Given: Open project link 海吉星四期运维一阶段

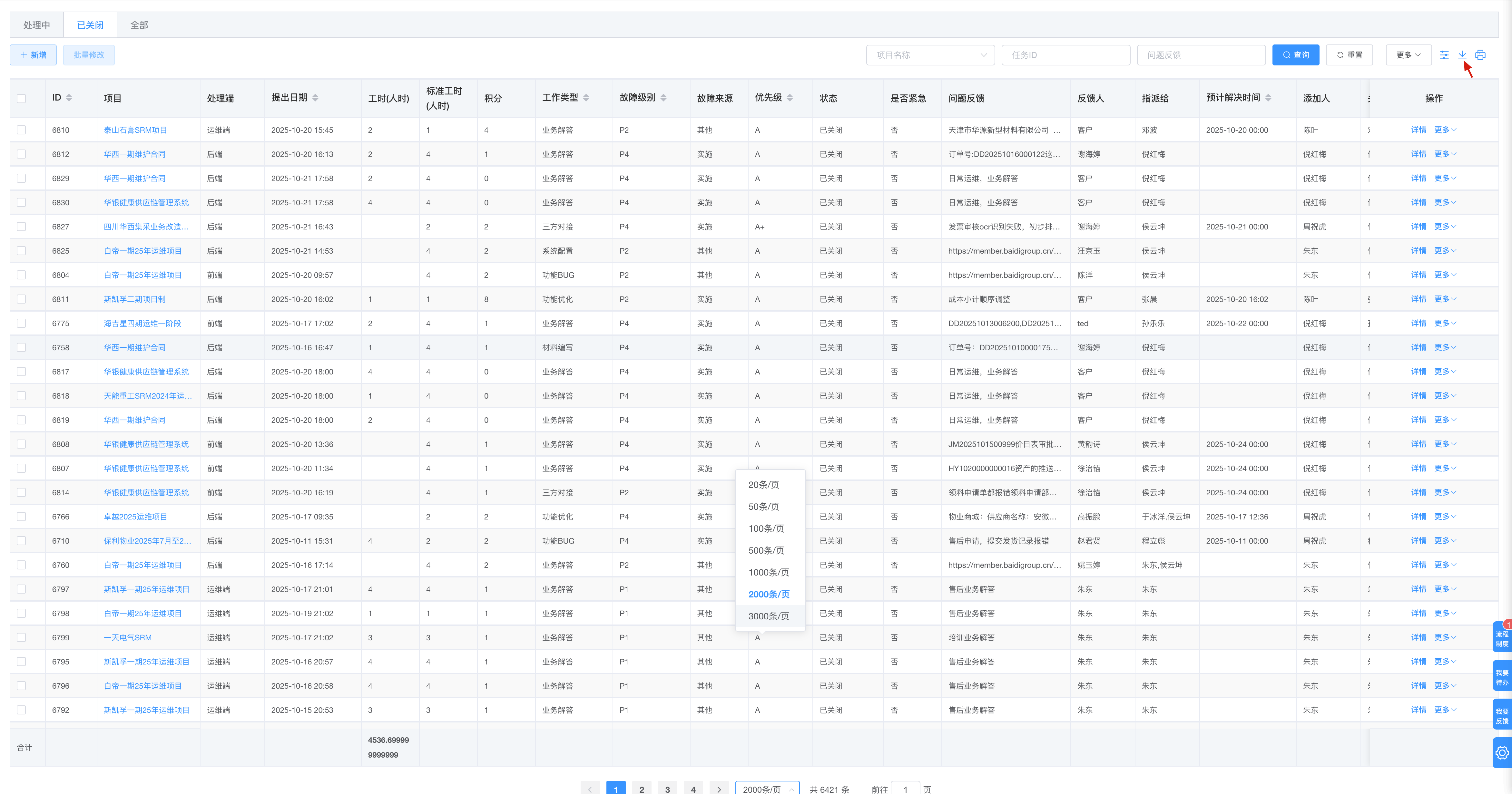Looking at the screenshot, I should pyautogui.click(x=142, y=323).
